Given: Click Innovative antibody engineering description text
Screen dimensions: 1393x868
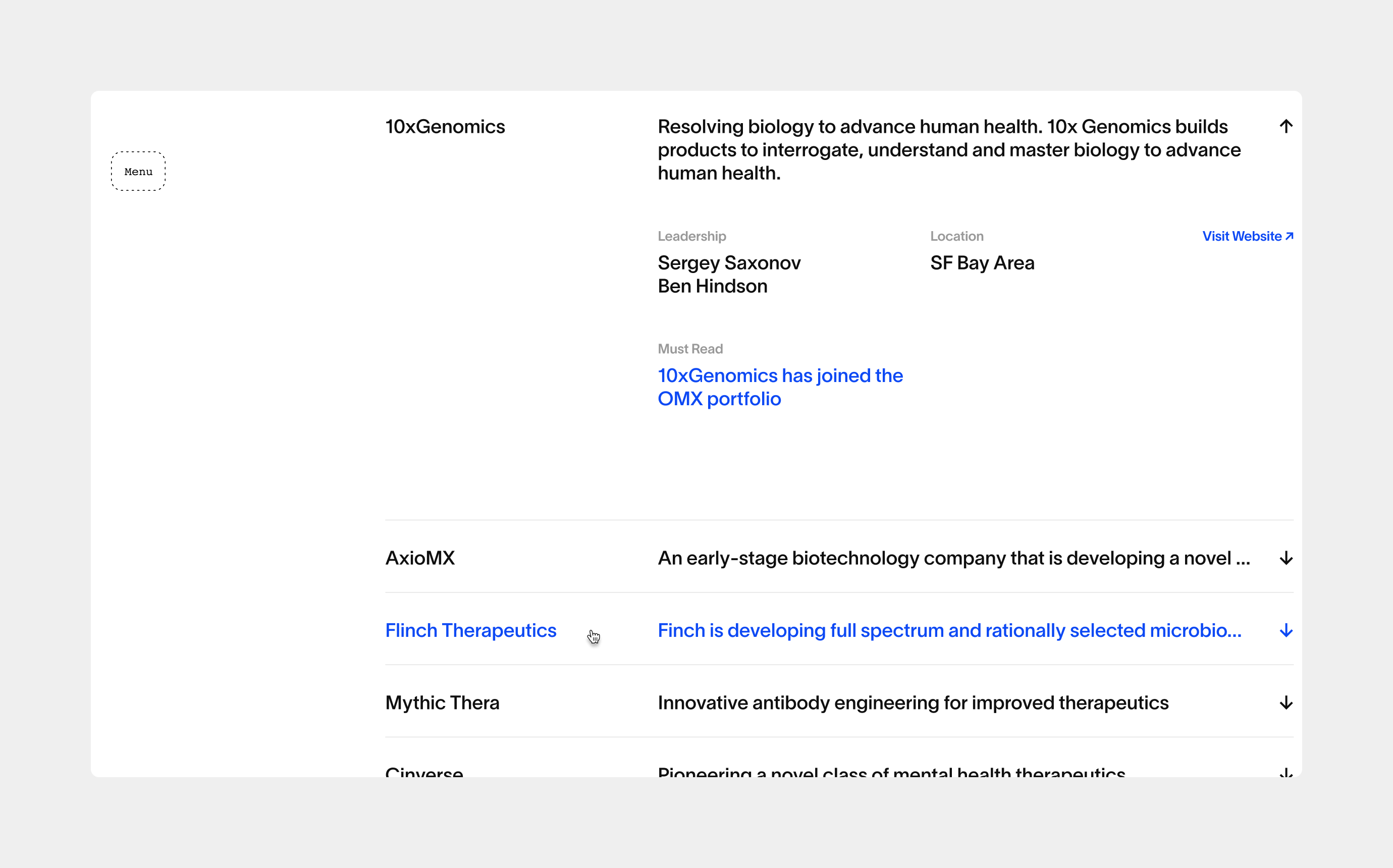Looking at the screenshot, I should (x=913, y=702).
